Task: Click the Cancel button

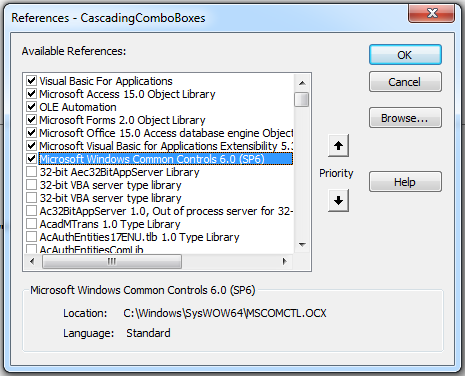Action: [x=405, y=82]
